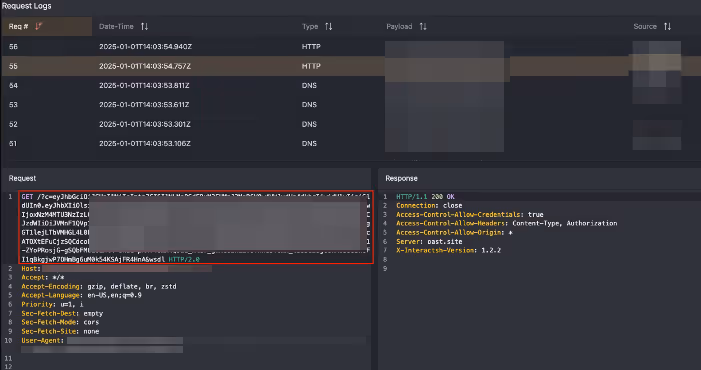Click the Sec-Fetch-Site: none line

click(60, 331)
